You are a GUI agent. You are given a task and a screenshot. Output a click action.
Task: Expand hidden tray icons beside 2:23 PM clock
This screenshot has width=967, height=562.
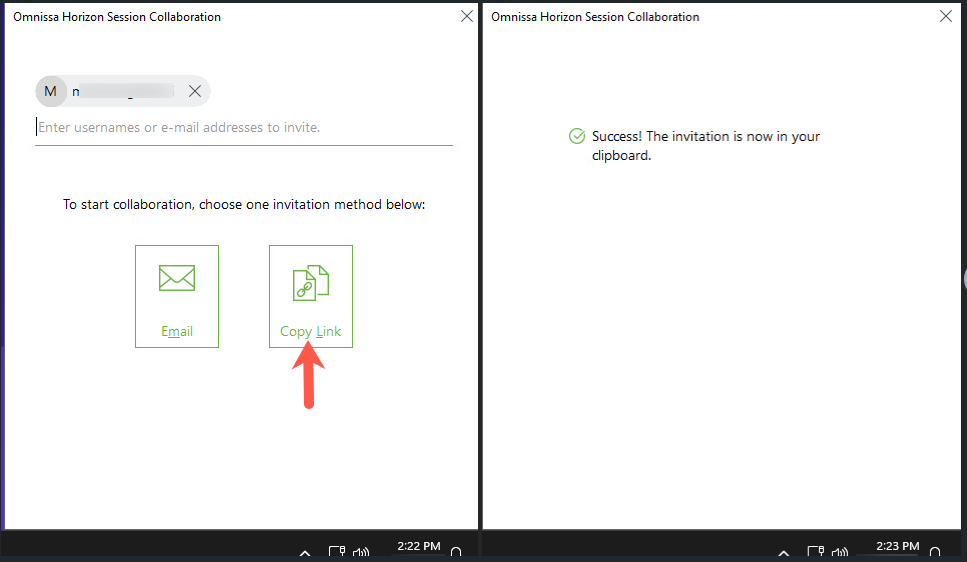[x=784, y=551]
